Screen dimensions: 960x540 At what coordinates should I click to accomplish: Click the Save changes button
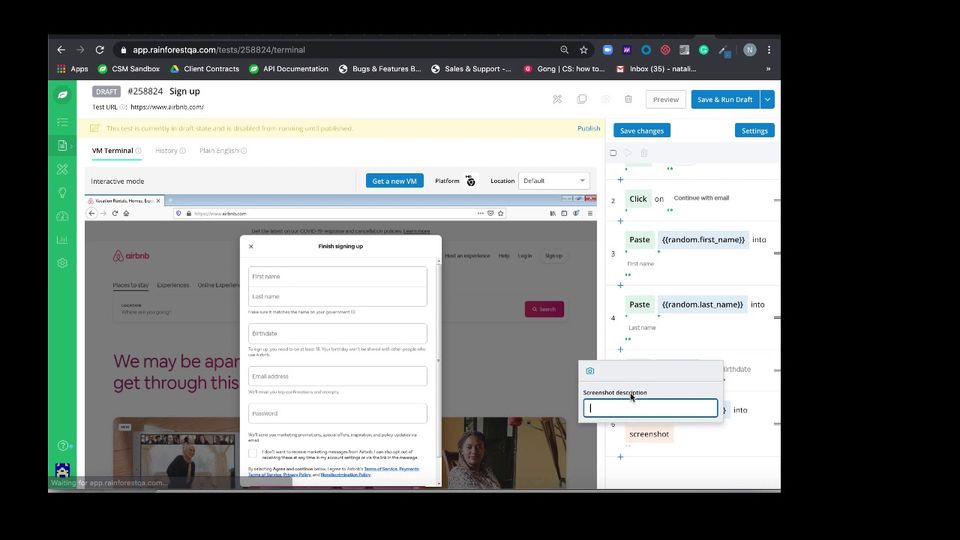pyautogui.click(x=642, y=130)
